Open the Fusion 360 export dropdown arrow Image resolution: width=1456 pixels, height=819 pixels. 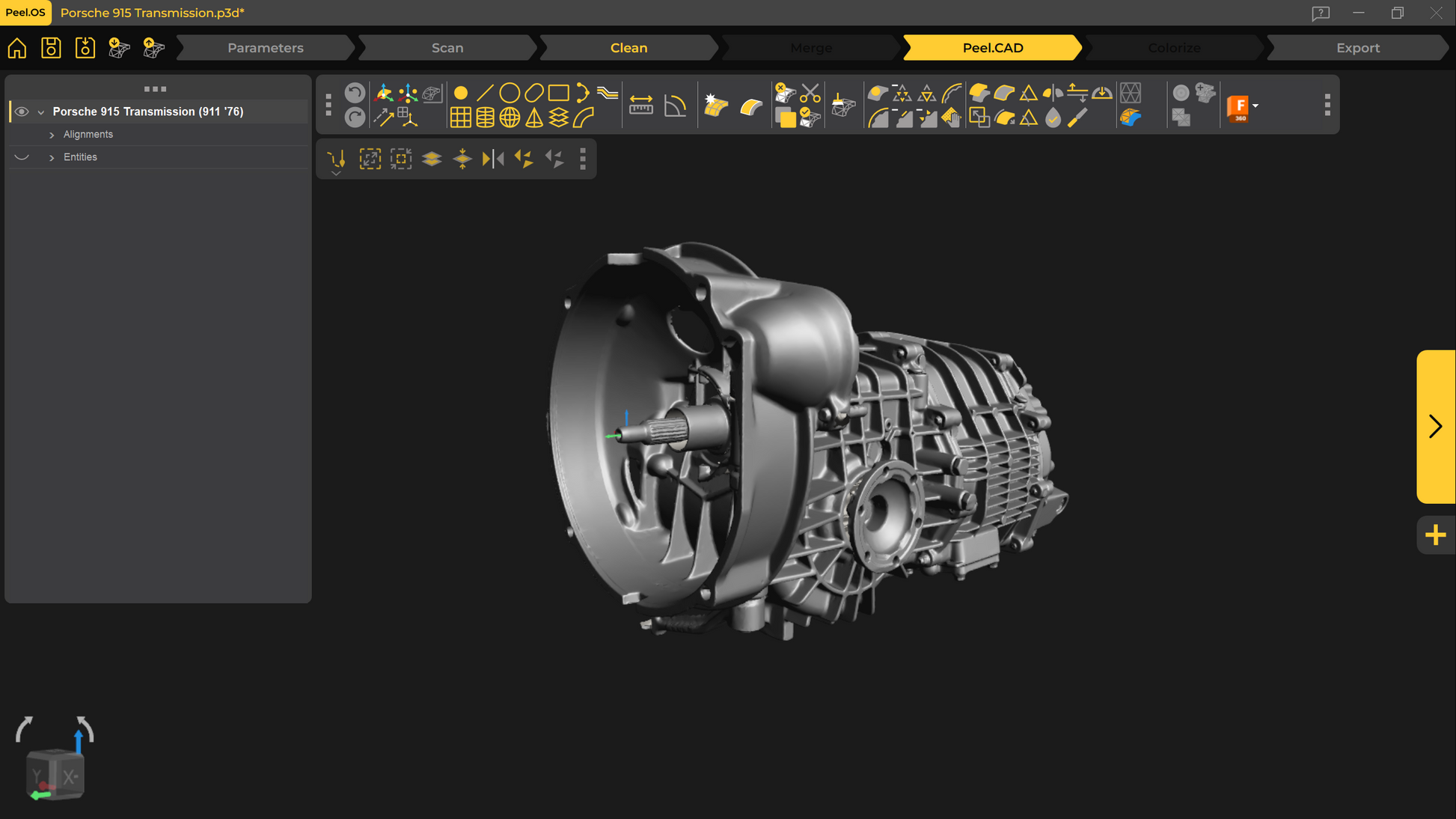pyautogui.click(x=1255, y=106)
